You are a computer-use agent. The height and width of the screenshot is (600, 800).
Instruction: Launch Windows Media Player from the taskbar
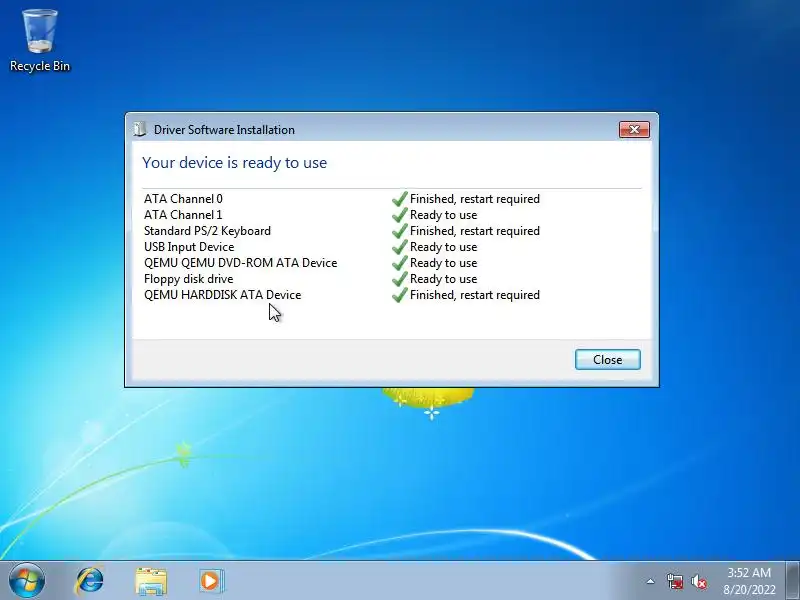(x=211, y=581)
